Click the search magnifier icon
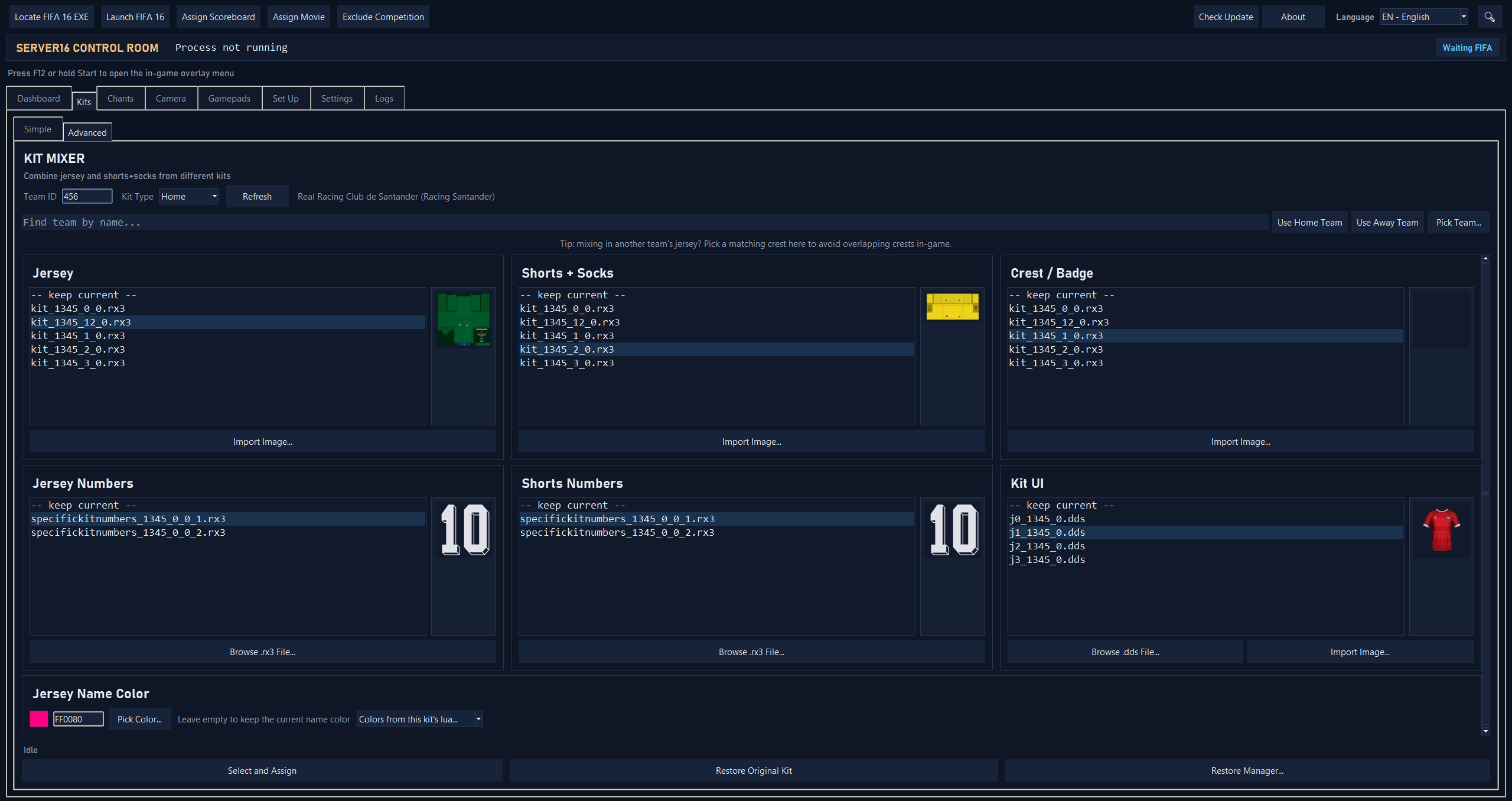This screenshot has height=801, width=1512. 1489,17
